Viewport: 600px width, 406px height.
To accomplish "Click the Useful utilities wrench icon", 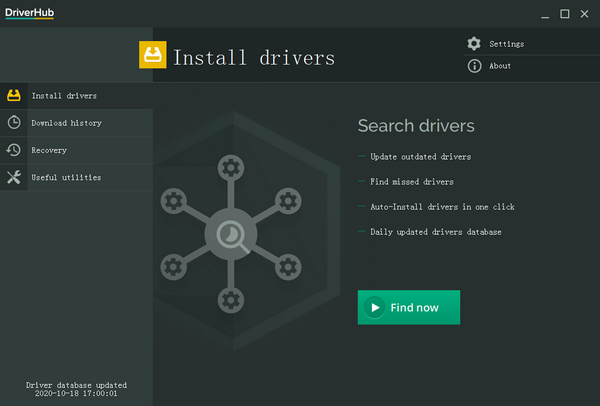I will (x=14, y=177).
